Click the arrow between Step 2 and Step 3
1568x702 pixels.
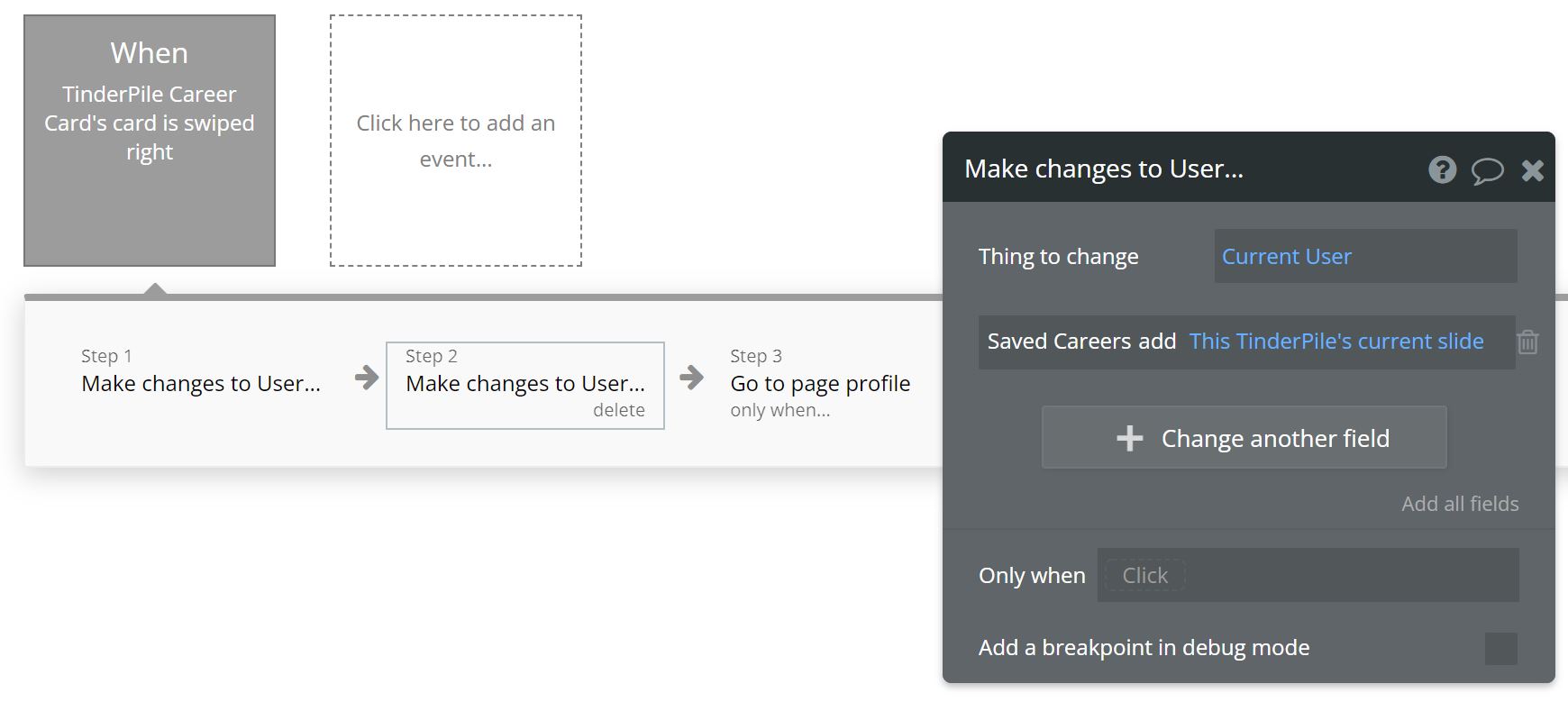[691, 377]
